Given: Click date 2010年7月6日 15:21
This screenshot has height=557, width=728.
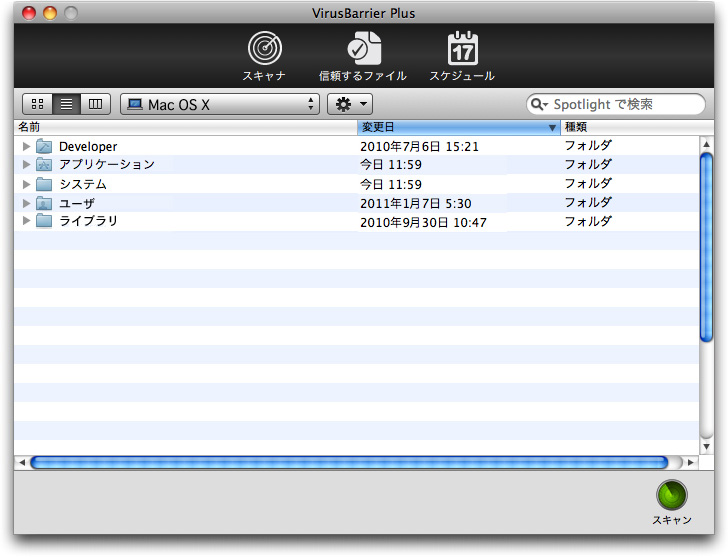Looking at the screenshot, I should pyautogui.click(x=419, y=147).
